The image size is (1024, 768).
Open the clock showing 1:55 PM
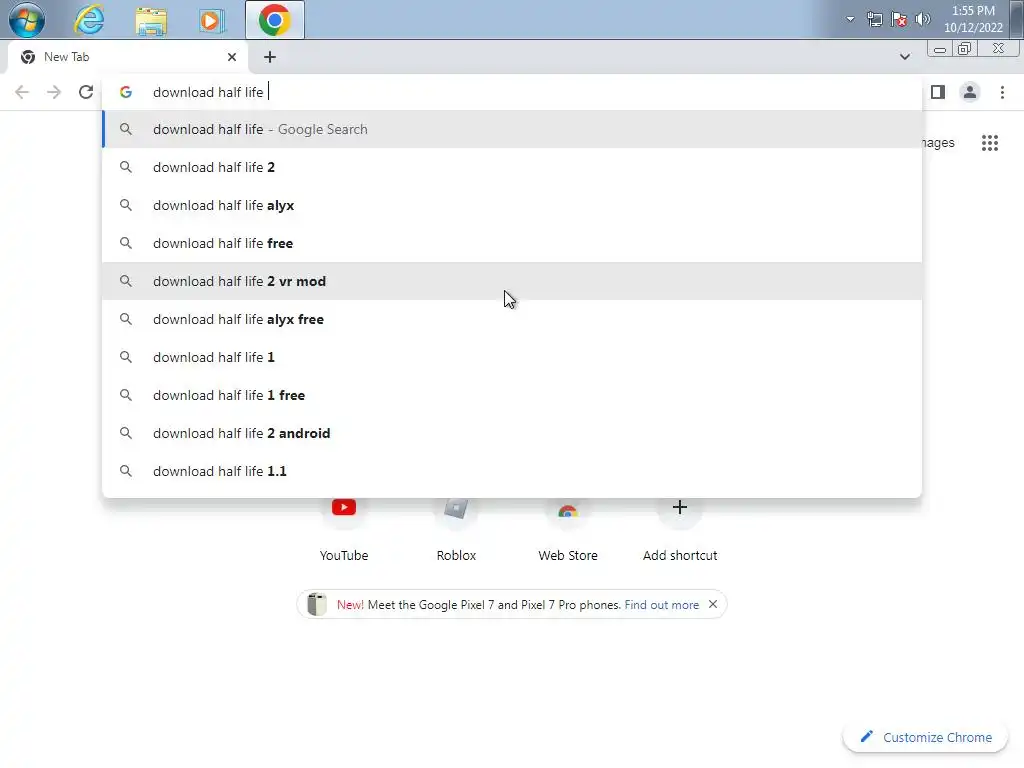tap(973, 19)
